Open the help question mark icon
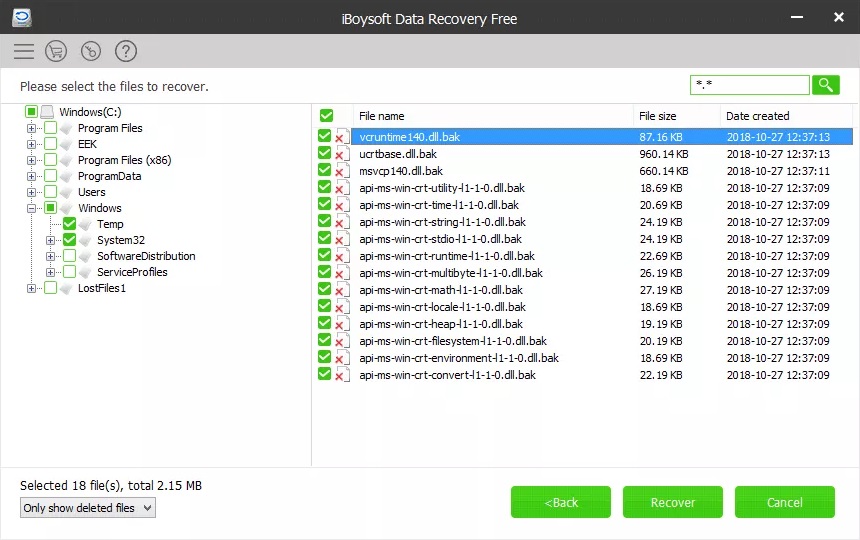This screenshot has width=860, height=540. [126, 51]
